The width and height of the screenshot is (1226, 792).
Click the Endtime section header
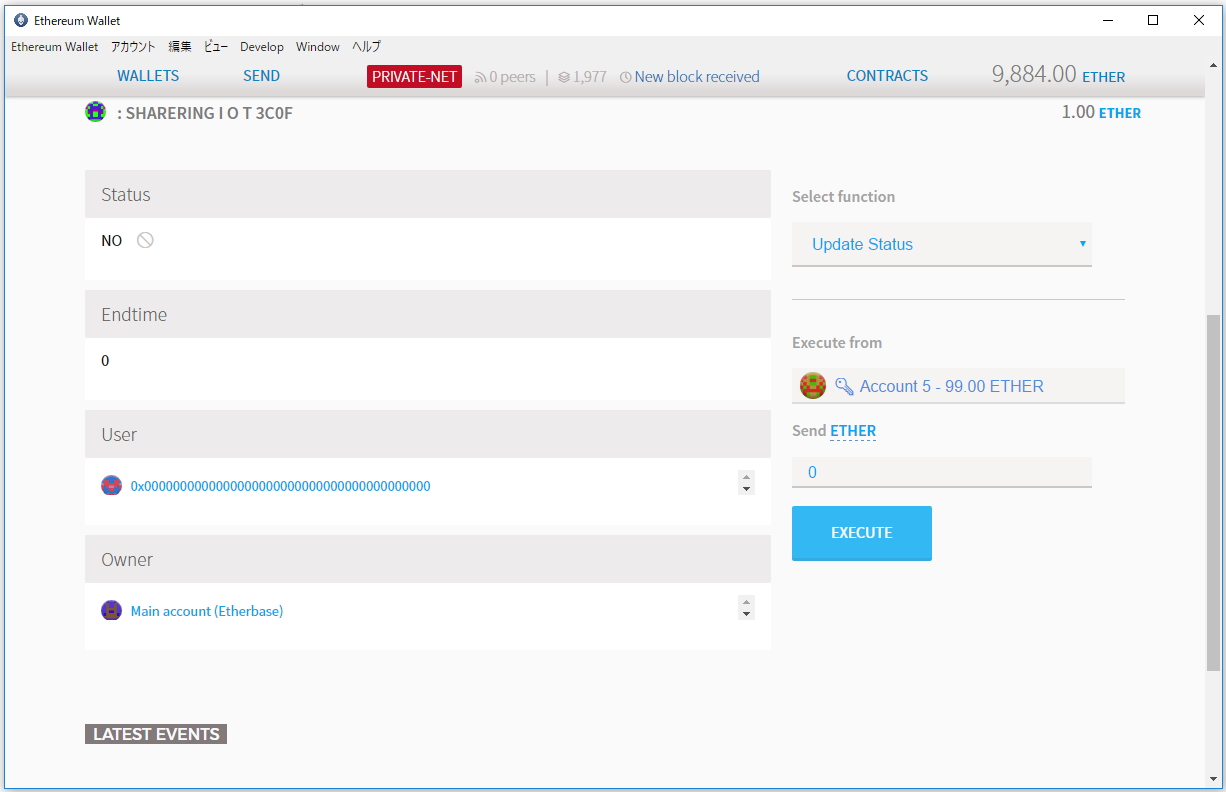[x=428, y=314]
